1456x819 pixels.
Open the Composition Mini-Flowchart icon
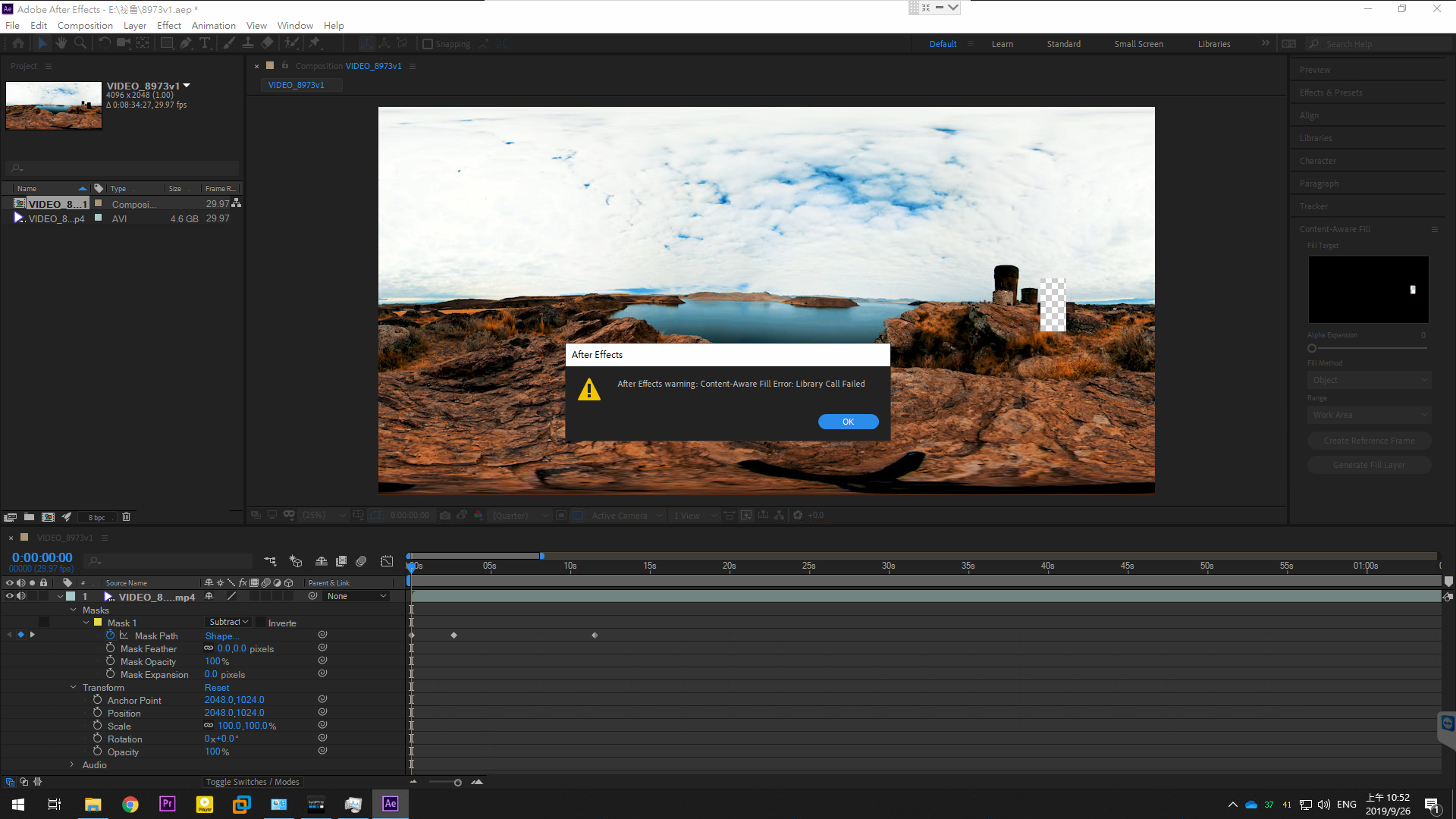pos(270,561)
